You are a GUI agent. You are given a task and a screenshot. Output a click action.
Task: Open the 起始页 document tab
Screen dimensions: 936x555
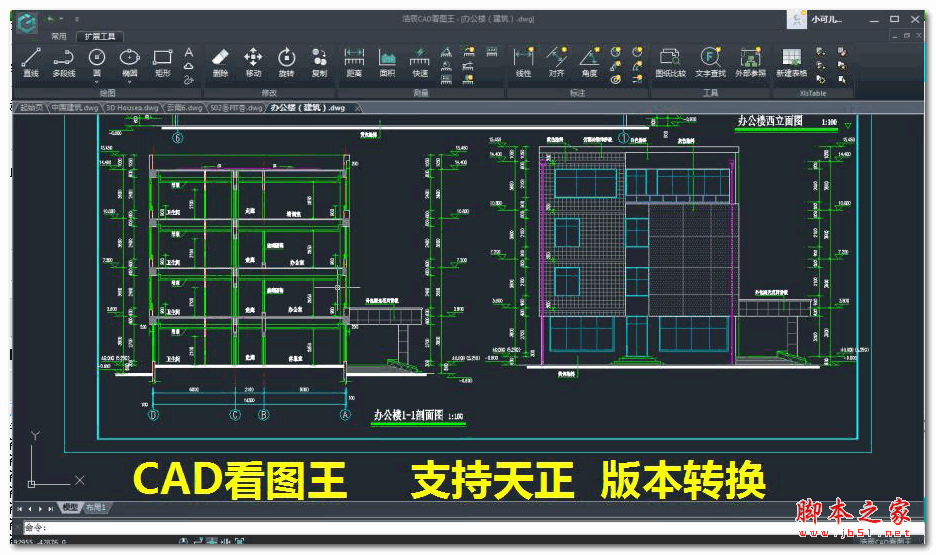tap(31, 108)
